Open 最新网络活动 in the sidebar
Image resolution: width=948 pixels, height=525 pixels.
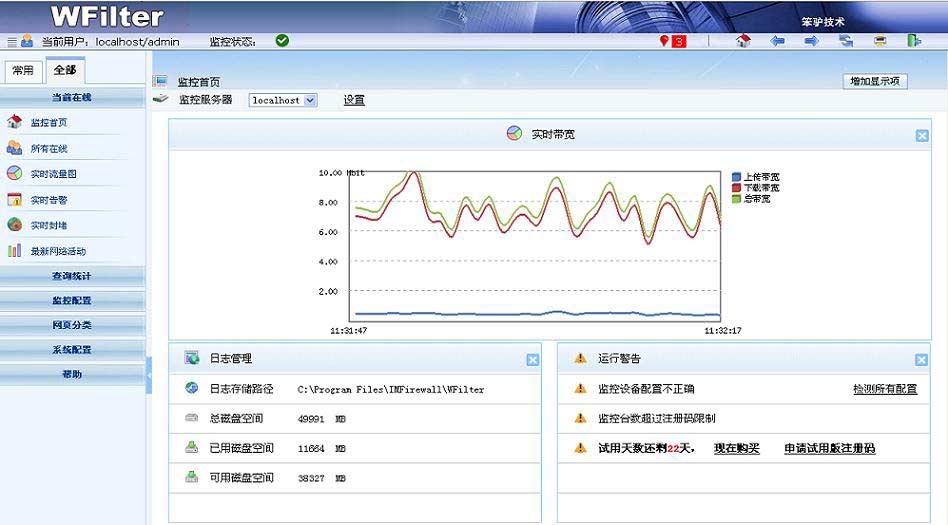(58, 252)
